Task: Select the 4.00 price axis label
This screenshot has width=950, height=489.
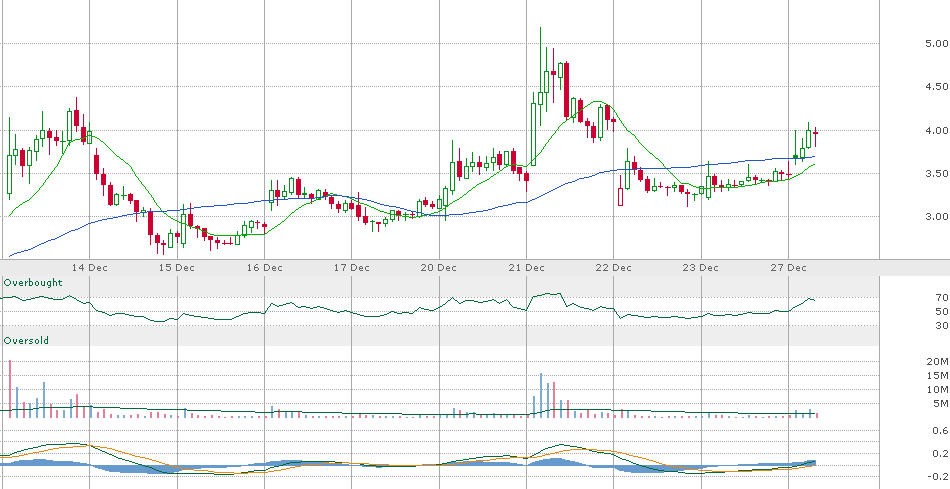Action: [x=937, y=130]
